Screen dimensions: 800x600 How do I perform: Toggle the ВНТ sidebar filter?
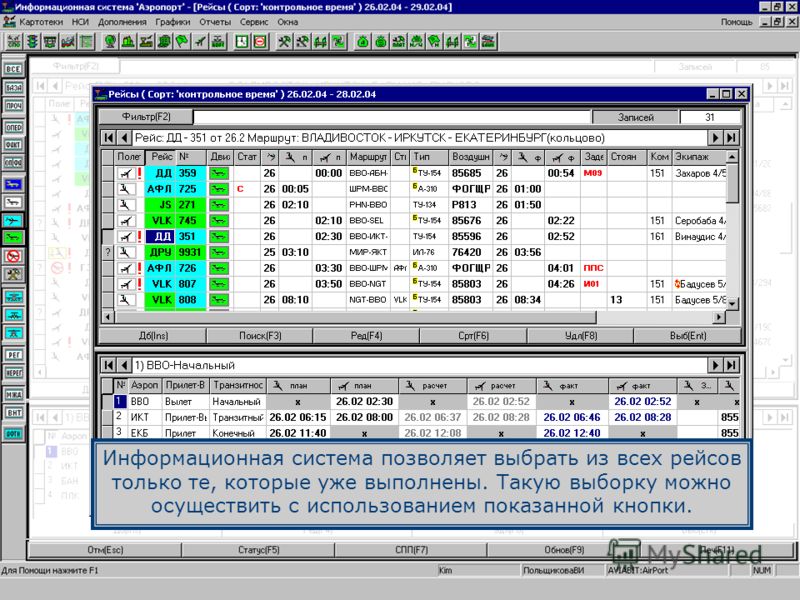pyautogui.click(x=13, y=413)
